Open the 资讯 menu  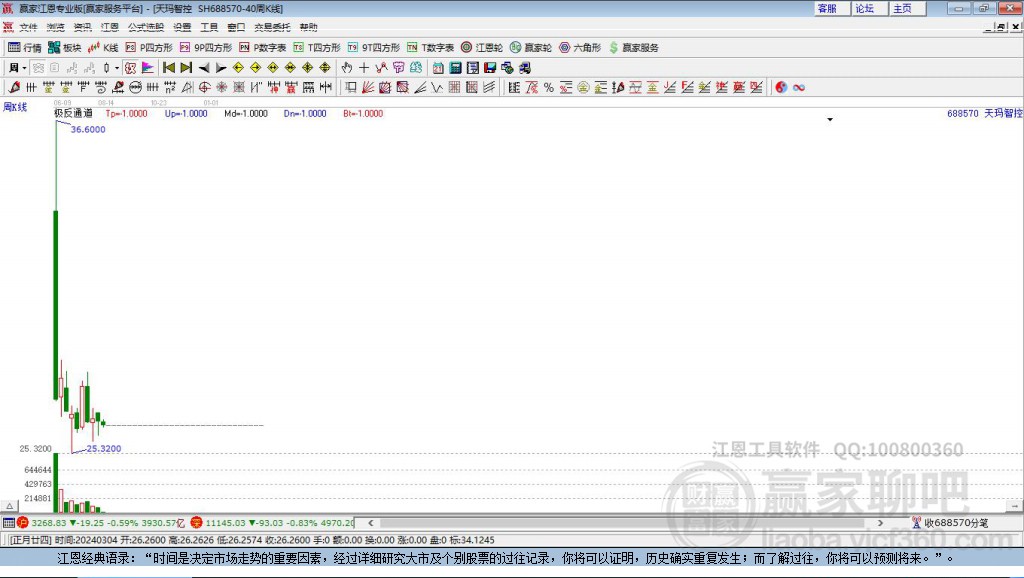click(82, 27)
